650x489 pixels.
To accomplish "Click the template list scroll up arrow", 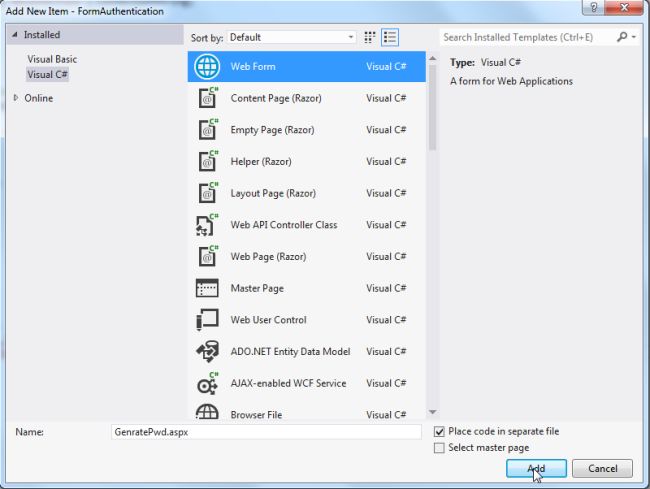I will tap(432, 58).
